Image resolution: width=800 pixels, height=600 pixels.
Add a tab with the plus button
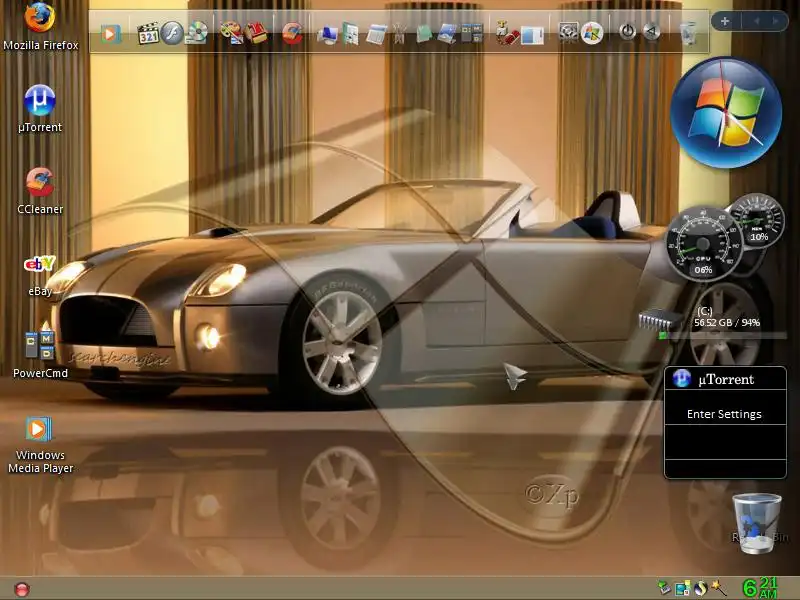click(724, 21)
